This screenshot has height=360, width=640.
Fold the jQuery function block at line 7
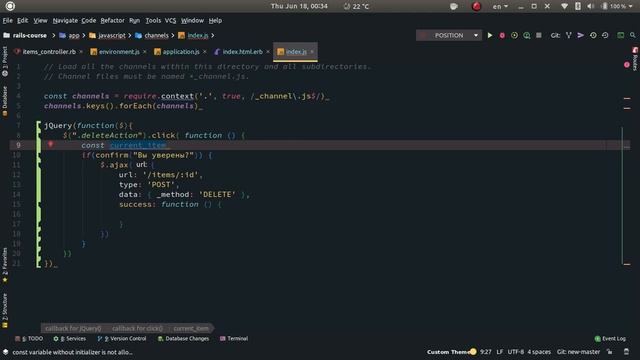coord(39,125)
